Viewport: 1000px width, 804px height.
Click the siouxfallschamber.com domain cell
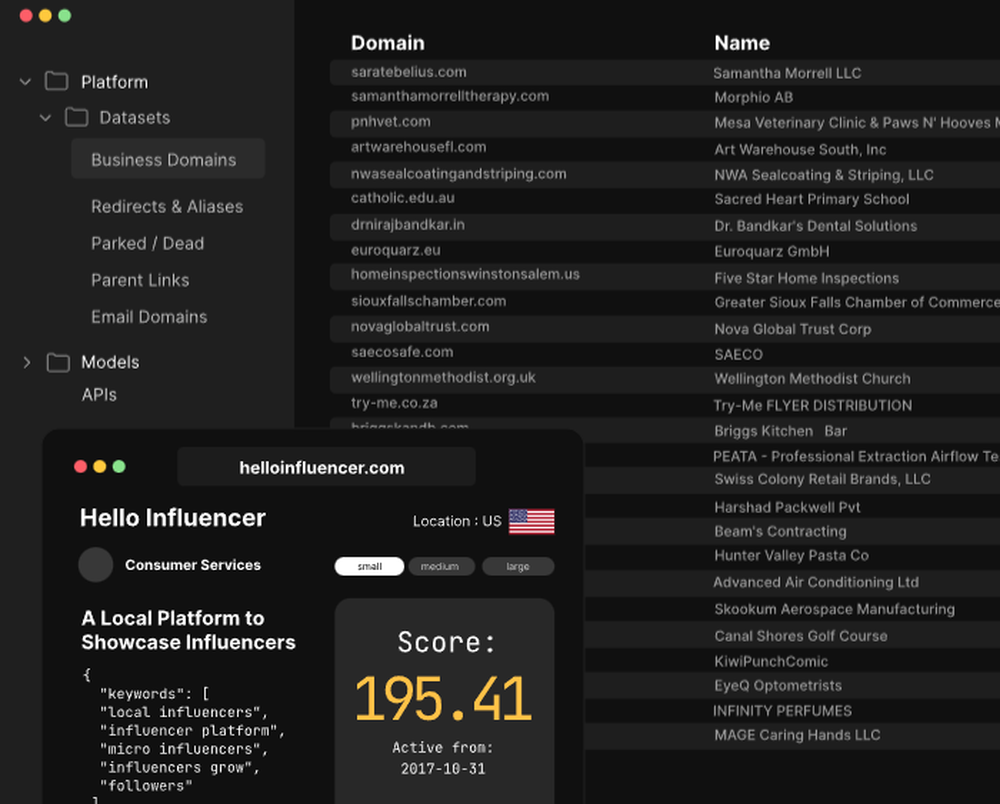click(429, 302)
